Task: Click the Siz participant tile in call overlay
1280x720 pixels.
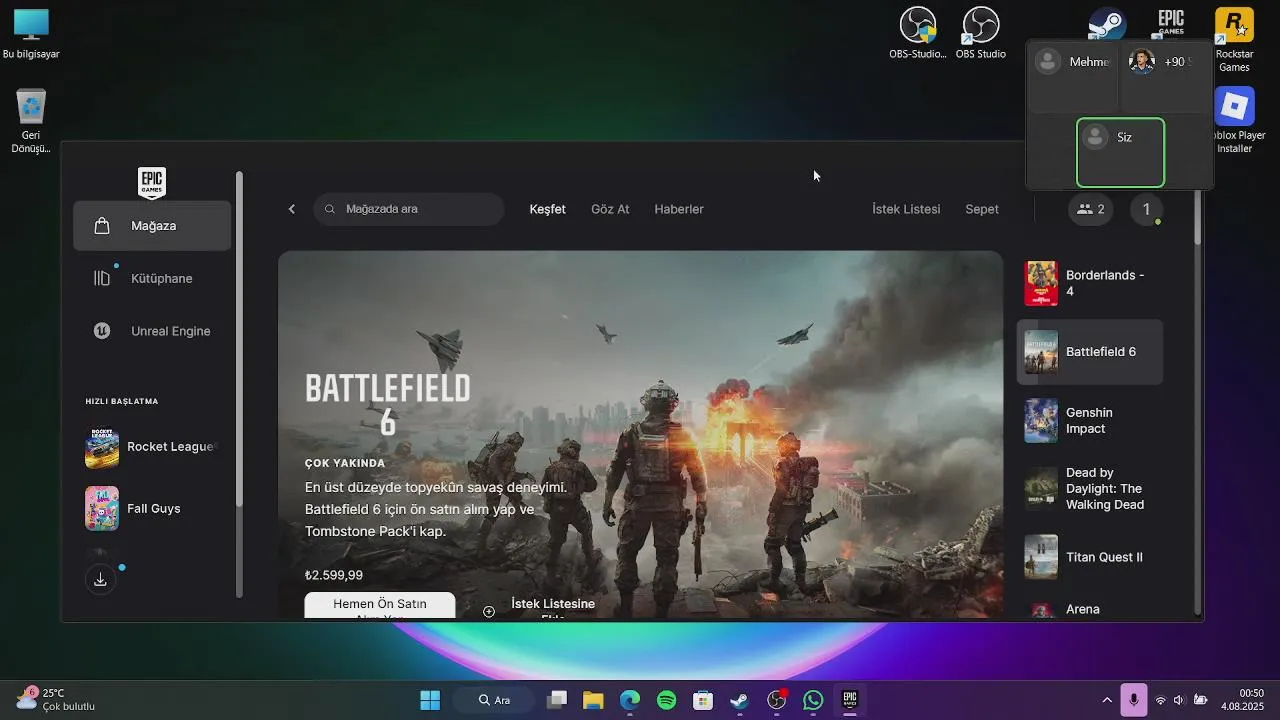Action: click(1120, 152)
